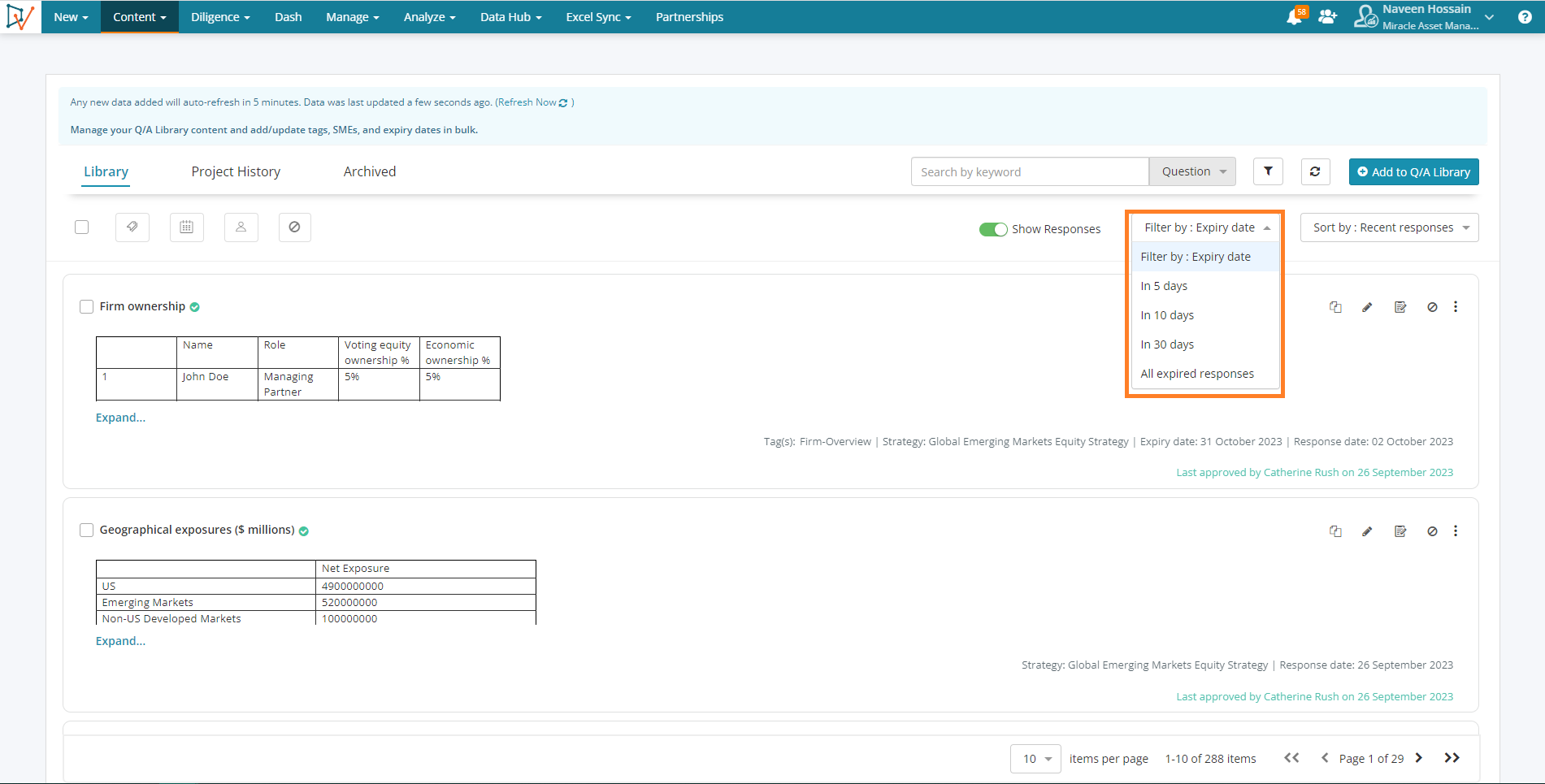Switch to the Library tab

(106, 171)
